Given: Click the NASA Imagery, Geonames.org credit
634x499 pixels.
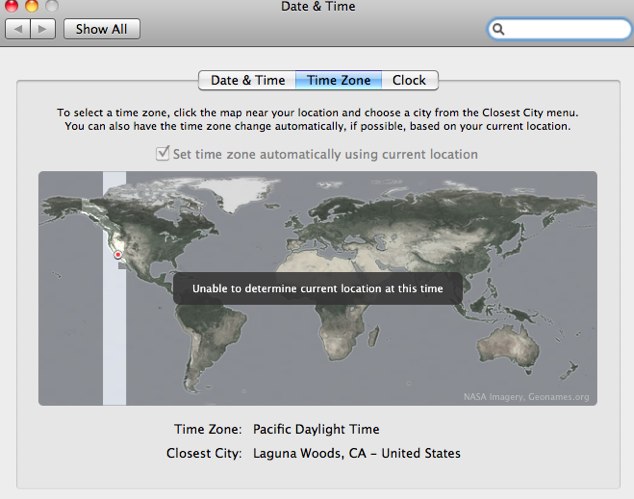Looking at the screenshot, I should [526, 397].
